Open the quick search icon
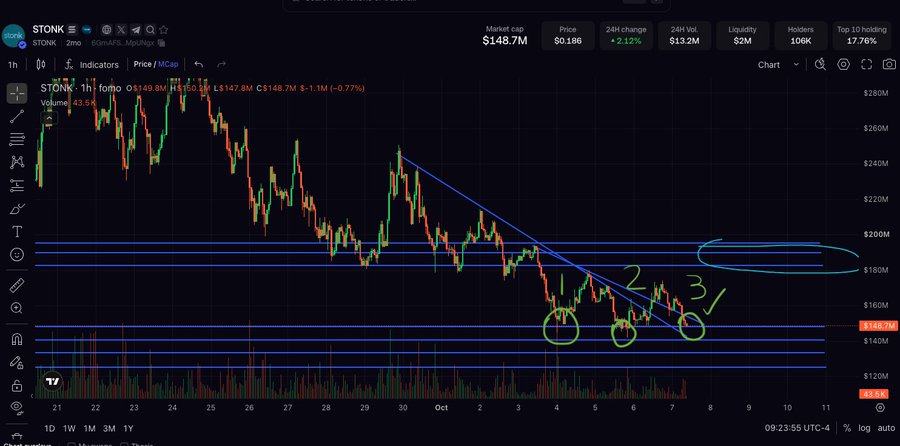The width and height of the screenshot is (900, 446). coord(820,64)
